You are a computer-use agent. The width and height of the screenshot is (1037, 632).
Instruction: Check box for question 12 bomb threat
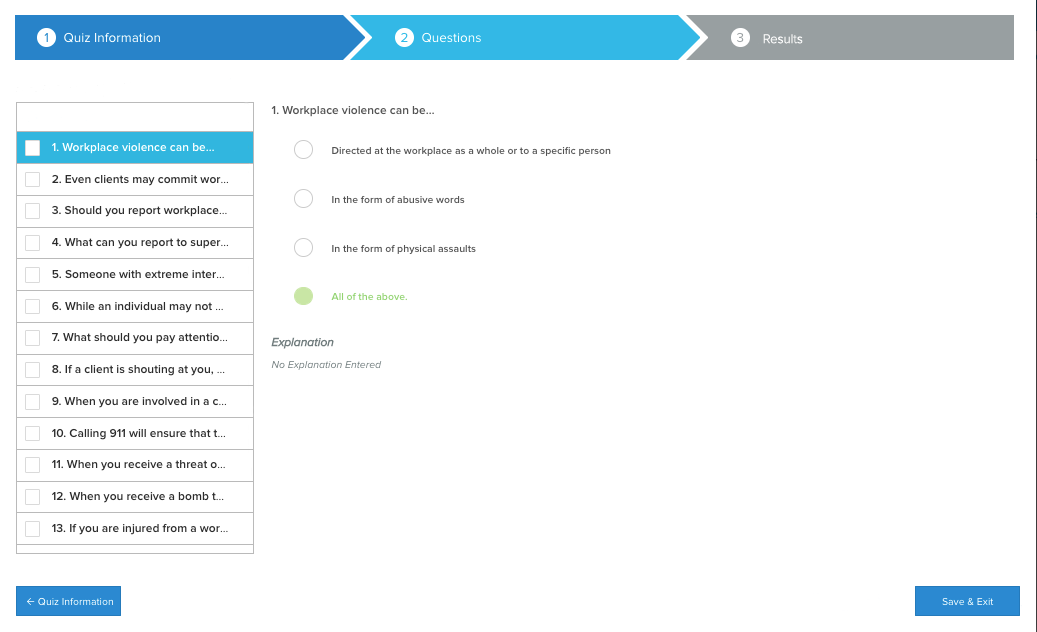32,496
